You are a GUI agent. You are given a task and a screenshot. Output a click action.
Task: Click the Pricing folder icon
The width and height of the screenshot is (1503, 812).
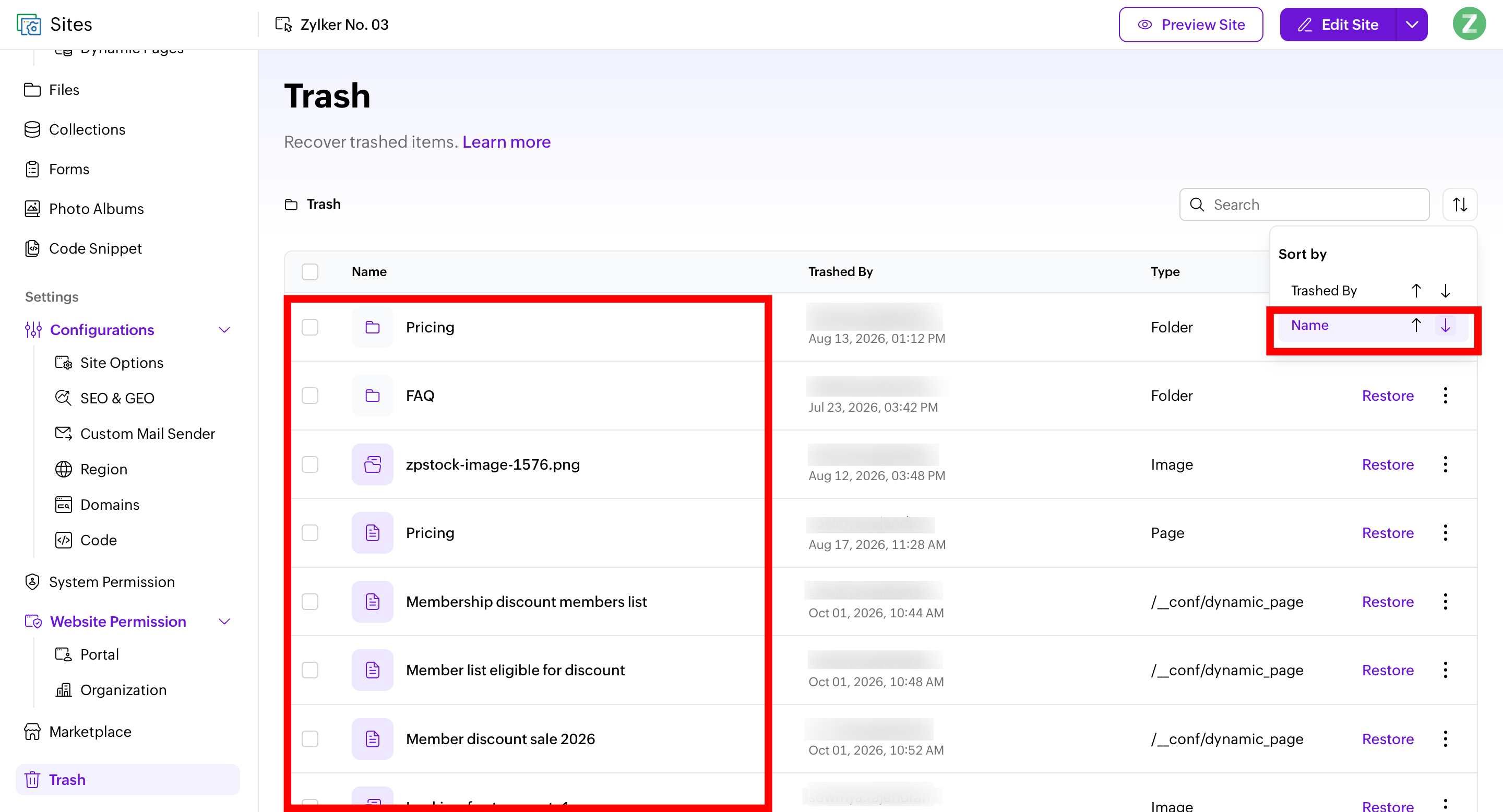point(372,327)
